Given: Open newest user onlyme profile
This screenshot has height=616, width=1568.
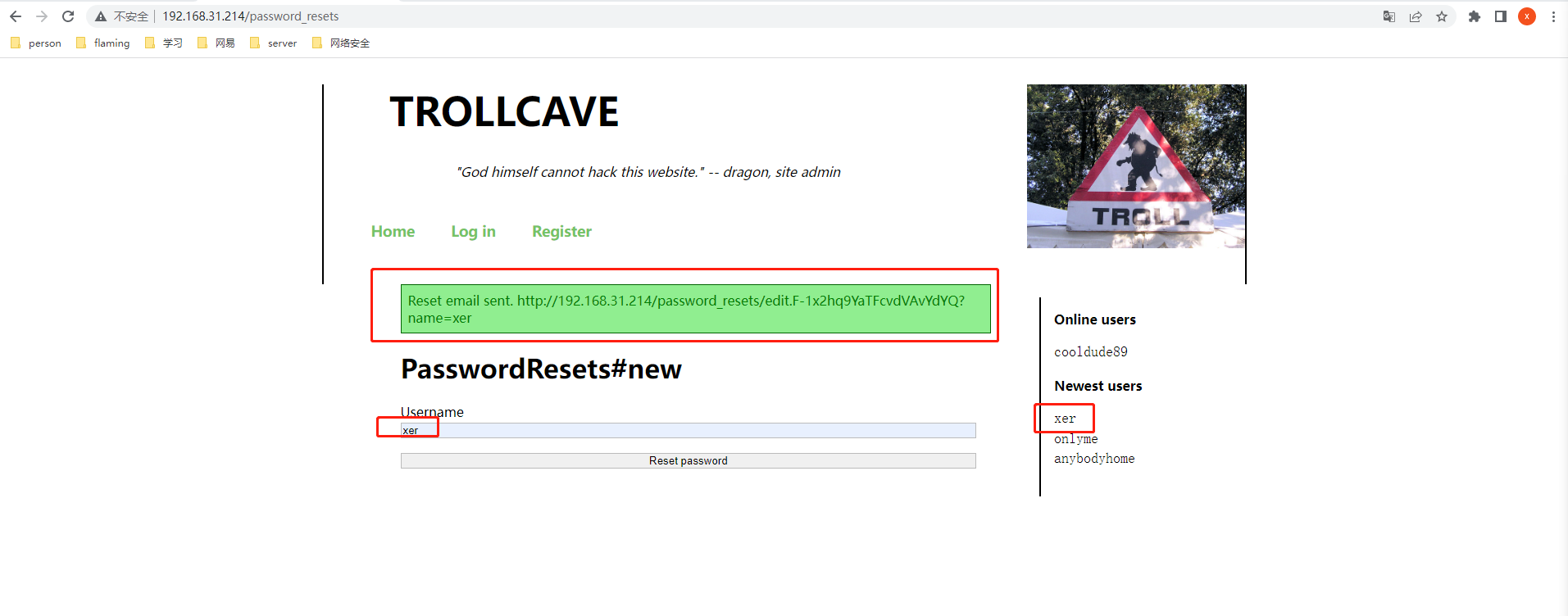Looking at the screenshot, I should pos(1076,439).
